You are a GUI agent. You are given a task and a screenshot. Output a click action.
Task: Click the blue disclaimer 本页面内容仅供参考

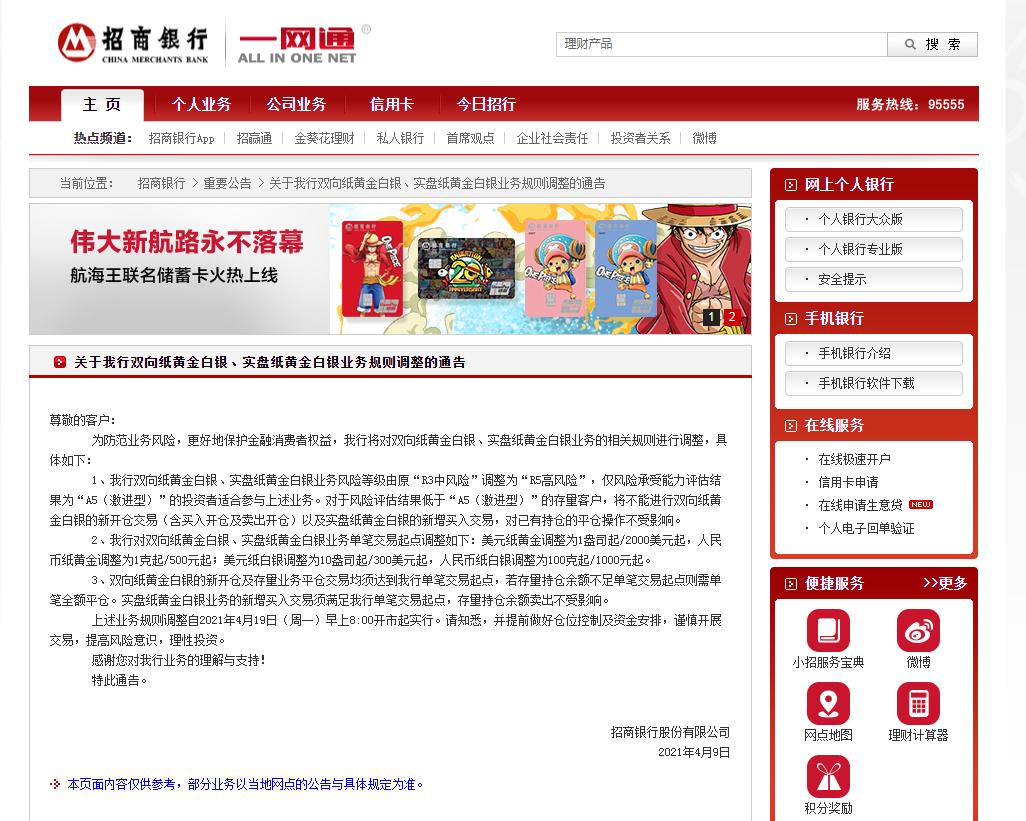coord(245,784)
